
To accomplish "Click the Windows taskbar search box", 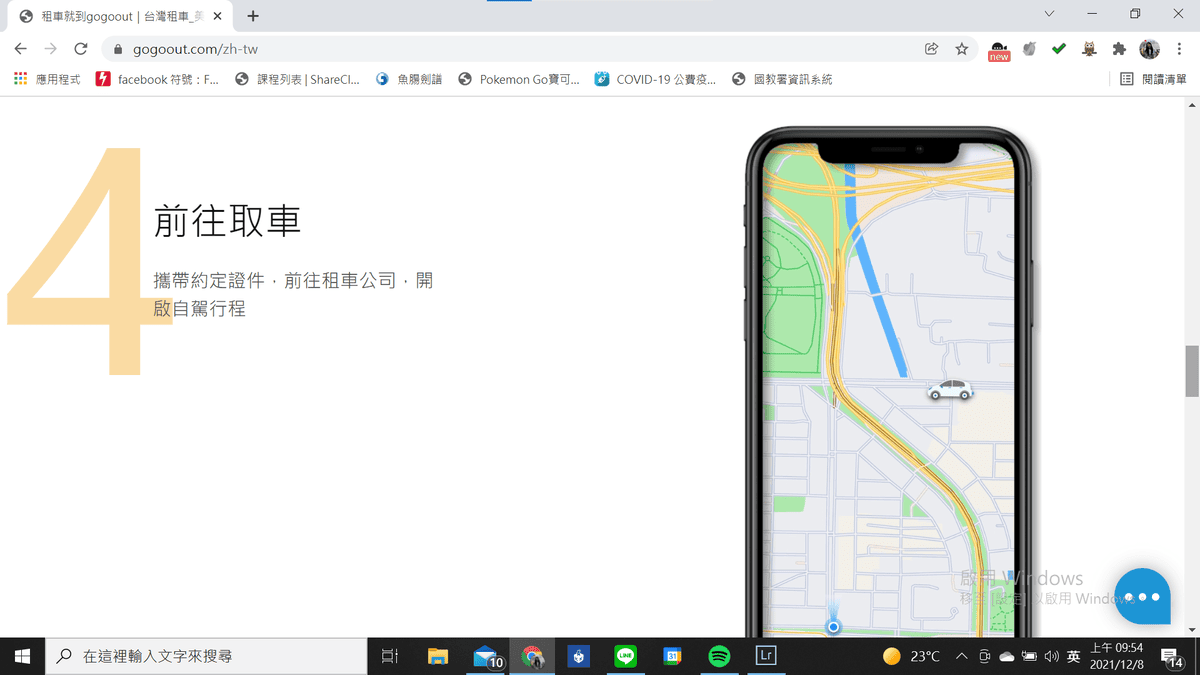I will [x=208, y=656].
